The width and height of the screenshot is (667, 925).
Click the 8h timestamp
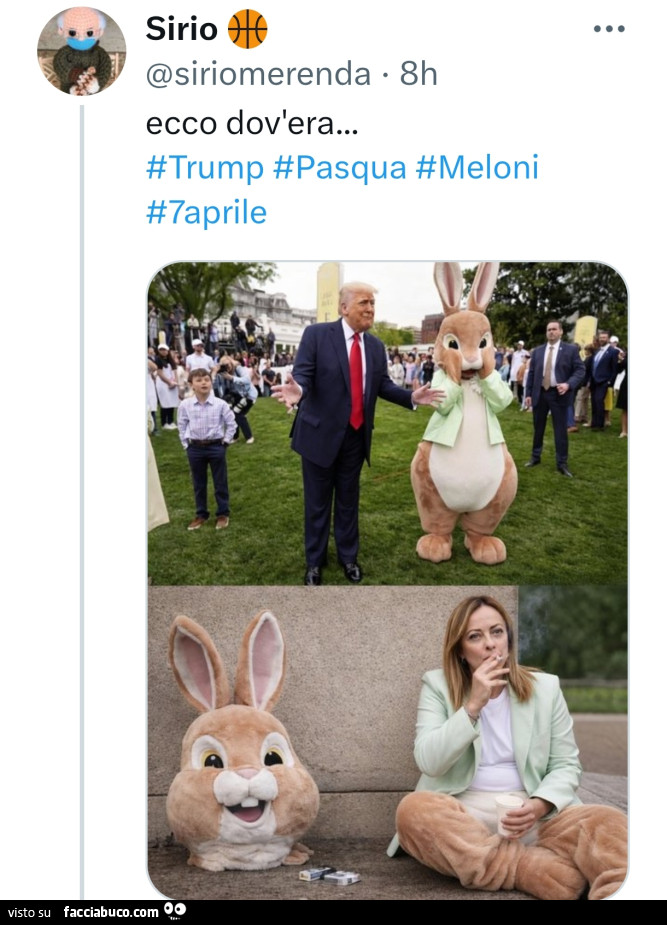click(x=419, y=73)
